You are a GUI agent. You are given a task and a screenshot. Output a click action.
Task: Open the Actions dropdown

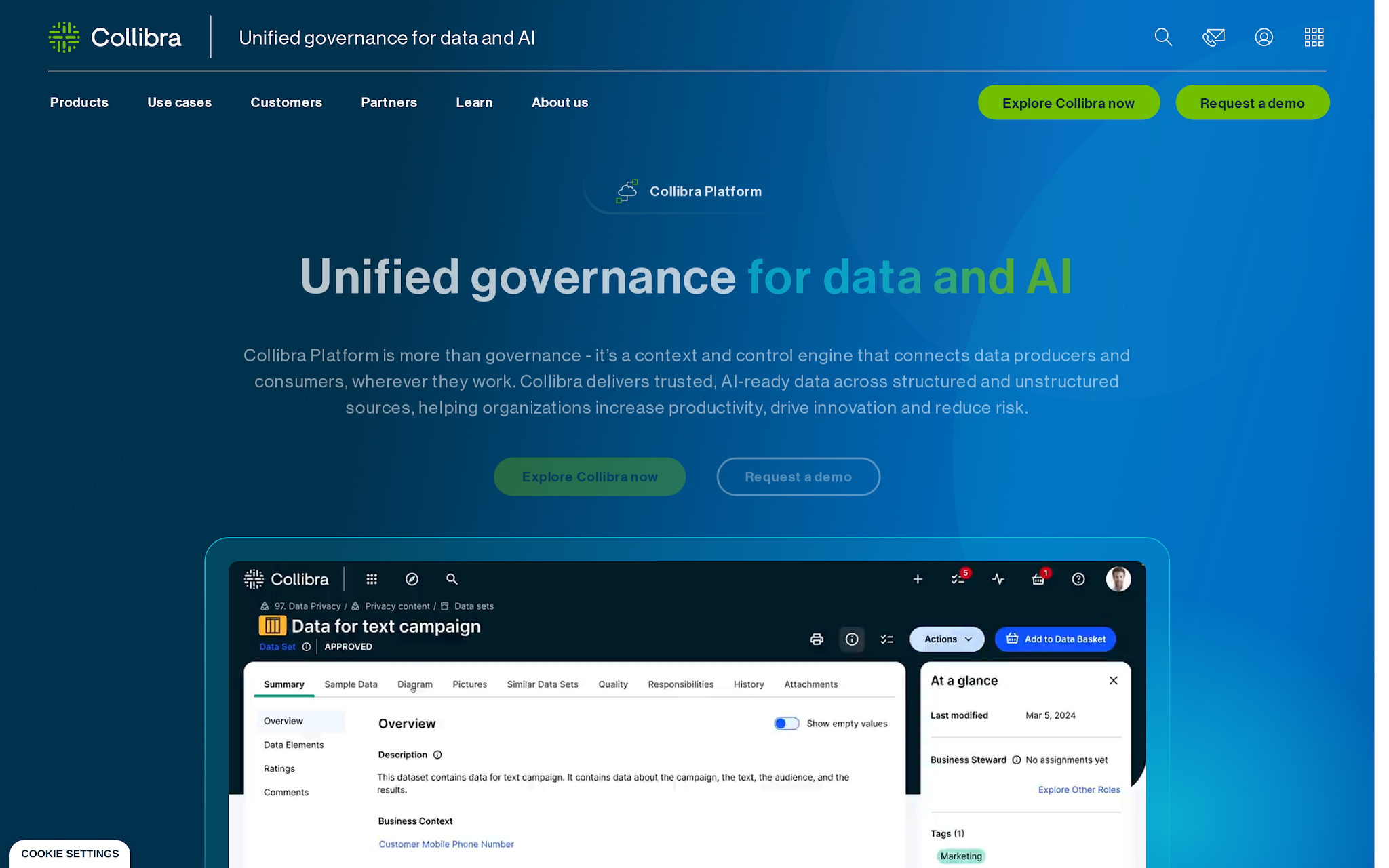pos(947,639)
